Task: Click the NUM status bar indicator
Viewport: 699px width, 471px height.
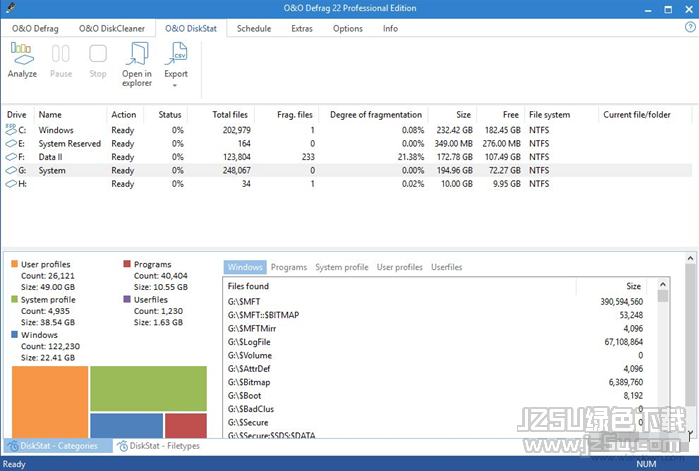Action: tap(646, 464)
